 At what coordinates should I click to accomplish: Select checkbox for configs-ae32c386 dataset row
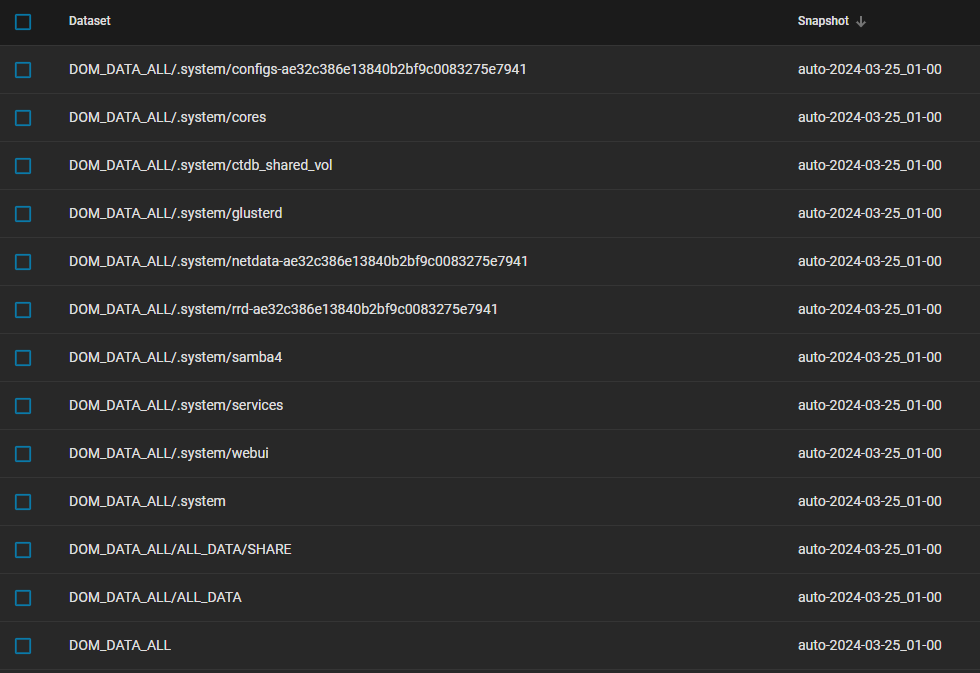23,70
